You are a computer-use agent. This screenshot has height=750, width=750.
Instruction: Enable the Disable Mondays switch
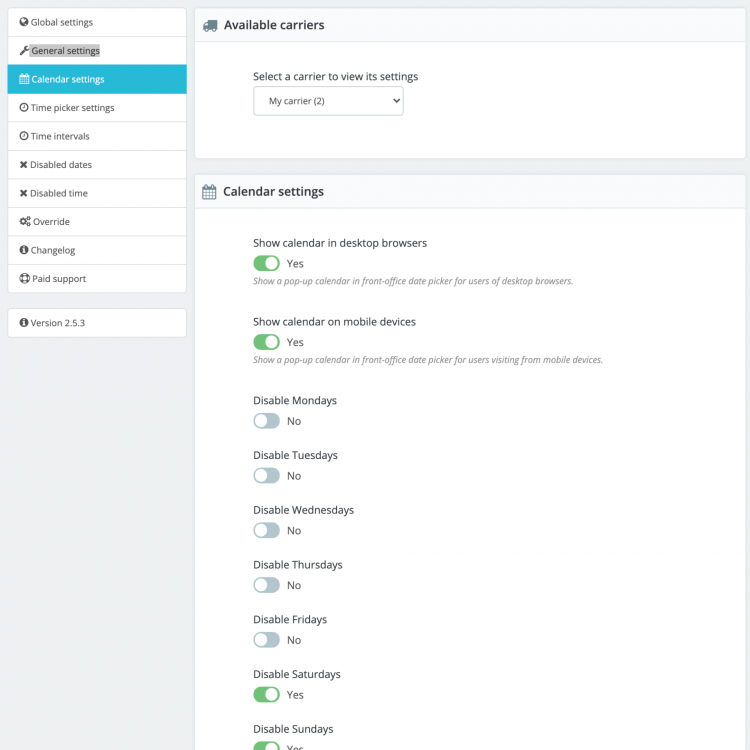pyautogui.click(x=266, y=421)
